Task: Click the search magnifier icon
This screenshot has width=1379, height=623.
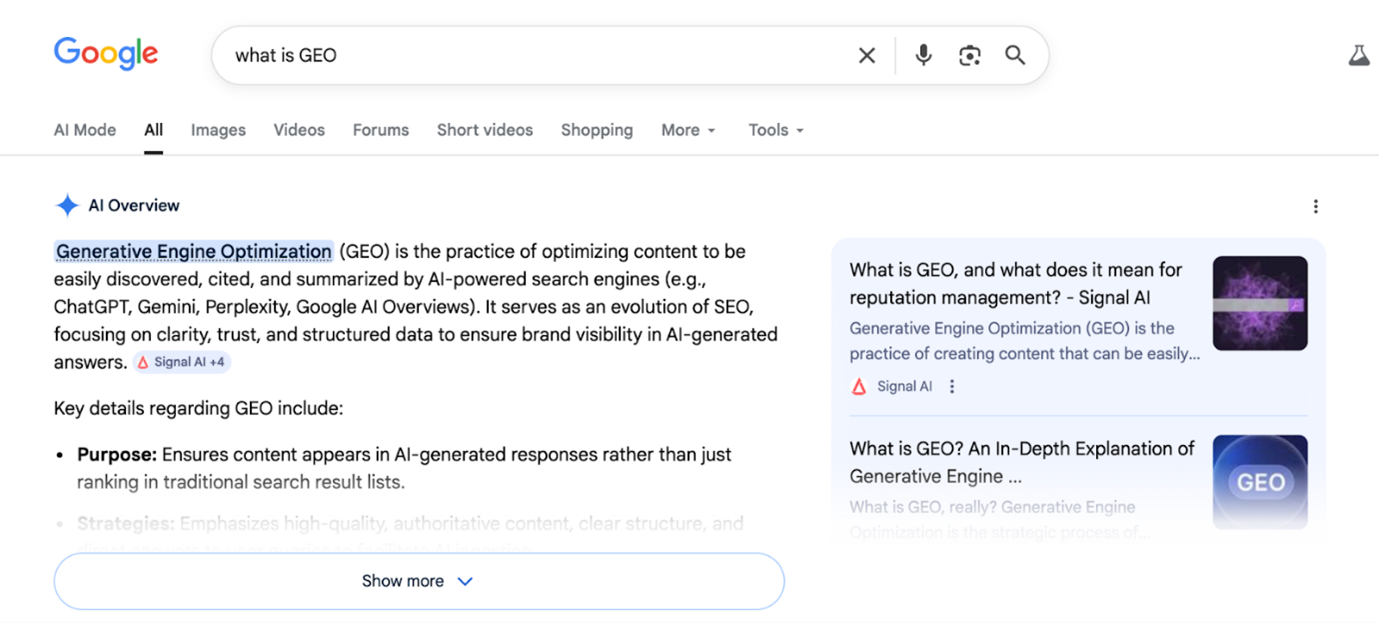Action: tap(1015, 55)
